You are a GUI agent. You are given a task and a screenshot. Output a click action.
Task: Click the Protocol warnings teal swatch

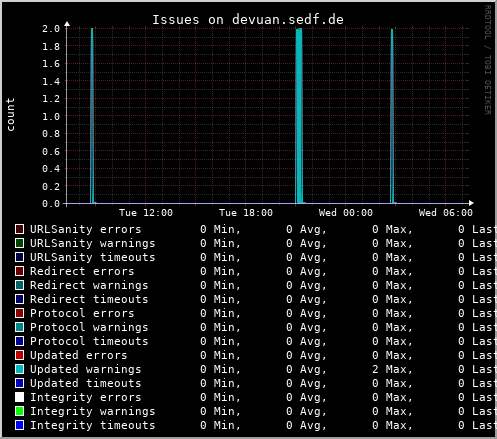tap(19, 327)
